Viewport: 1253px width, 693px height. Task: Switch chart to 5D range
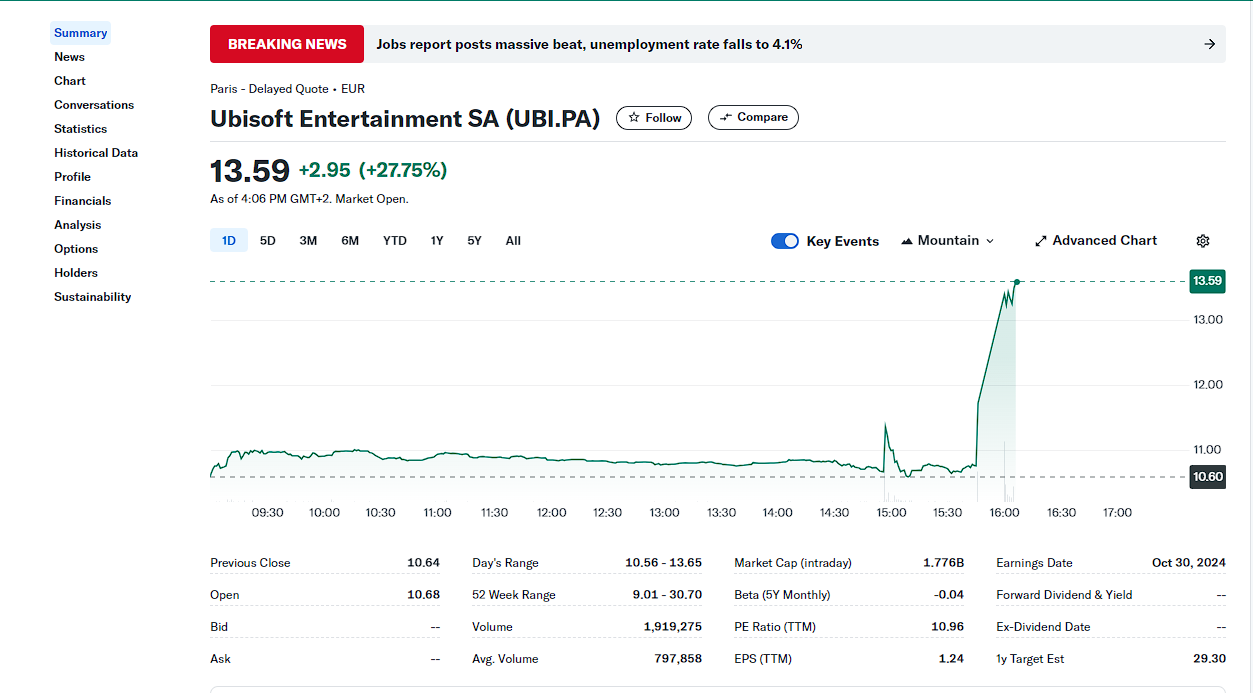tap(267, 241)
